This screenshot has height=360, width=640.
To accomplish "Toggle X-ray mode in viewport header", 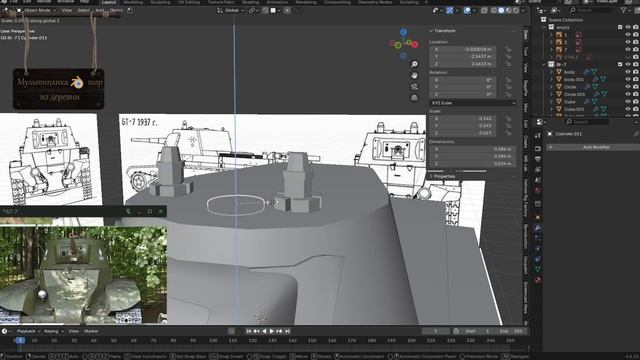I will pos(484,11).
